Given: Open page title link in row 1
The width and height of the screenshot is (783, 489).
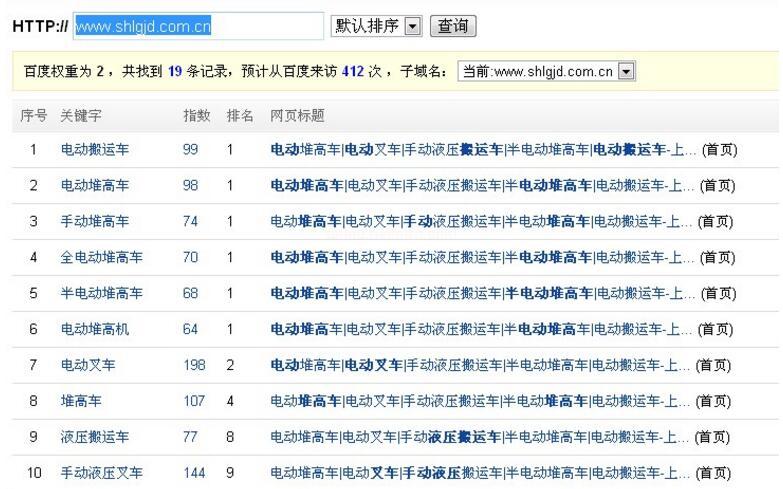Looking at the screenshot, I should point(482,150).
